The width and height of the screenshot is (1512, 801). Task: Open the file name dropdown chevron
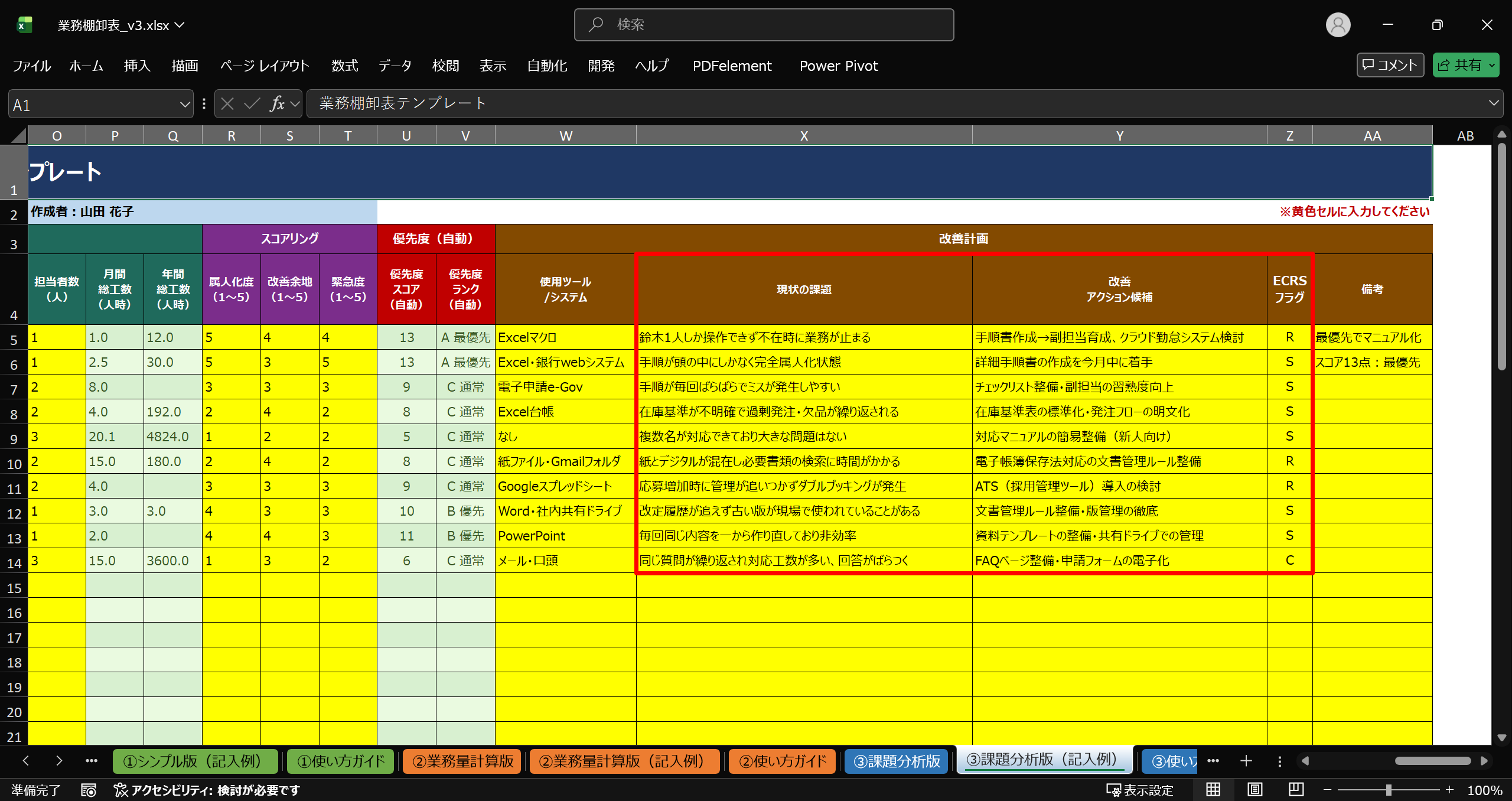tap(180, 25)
